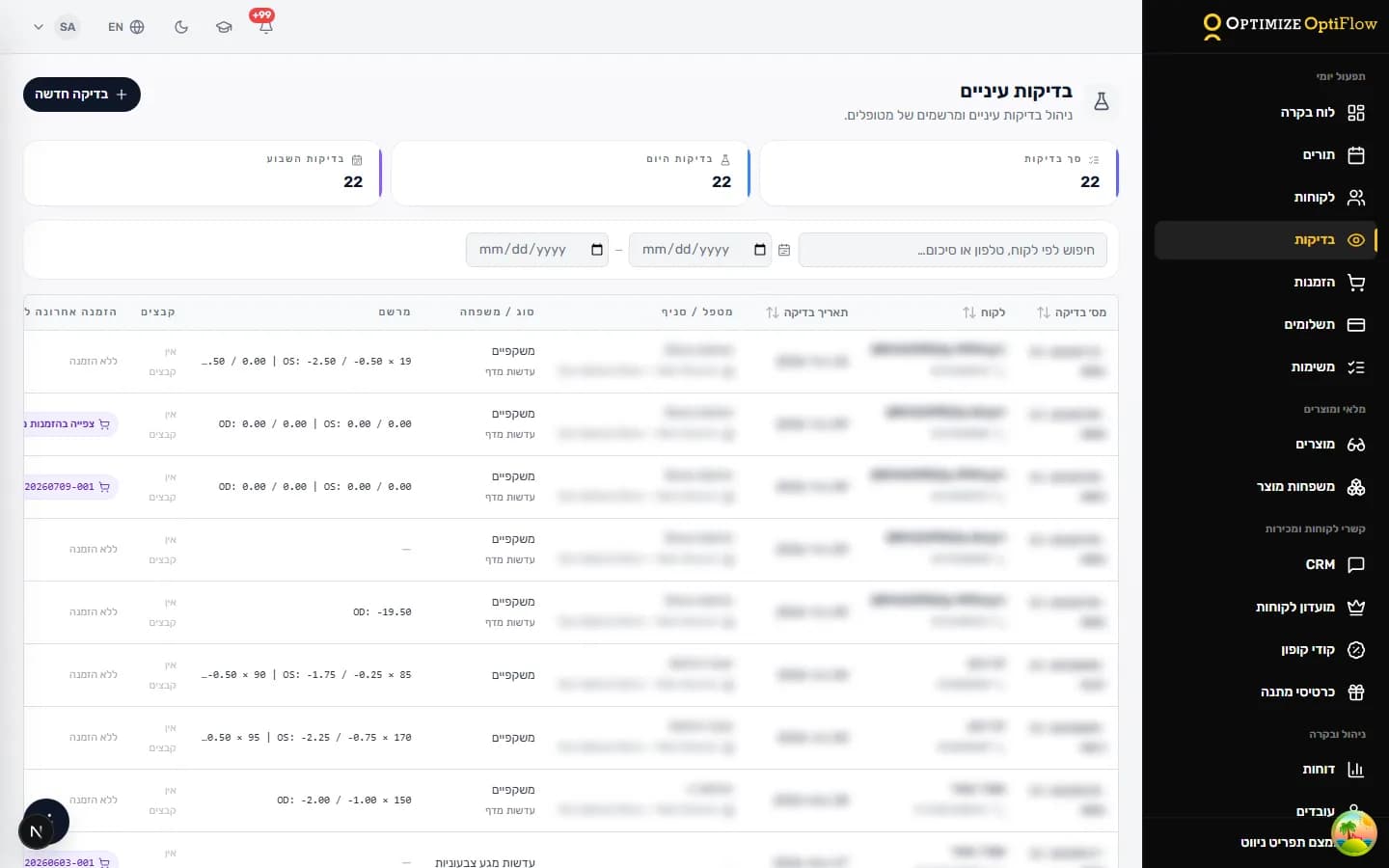The image size is (1389, 868).
Task: Open the תורים calendar icon in sidebar
Action: (1355, 155)
